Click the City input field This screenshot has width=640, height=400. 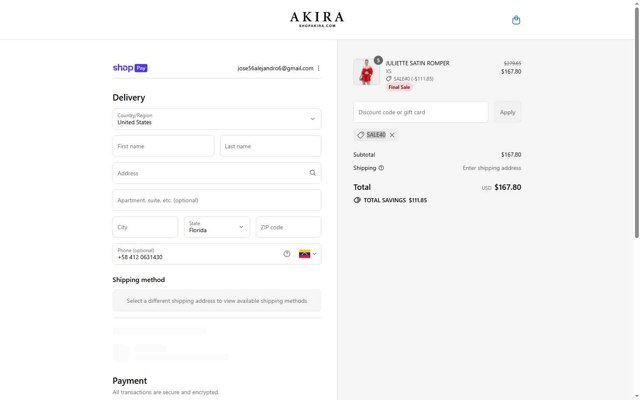[x=145, y=227]
